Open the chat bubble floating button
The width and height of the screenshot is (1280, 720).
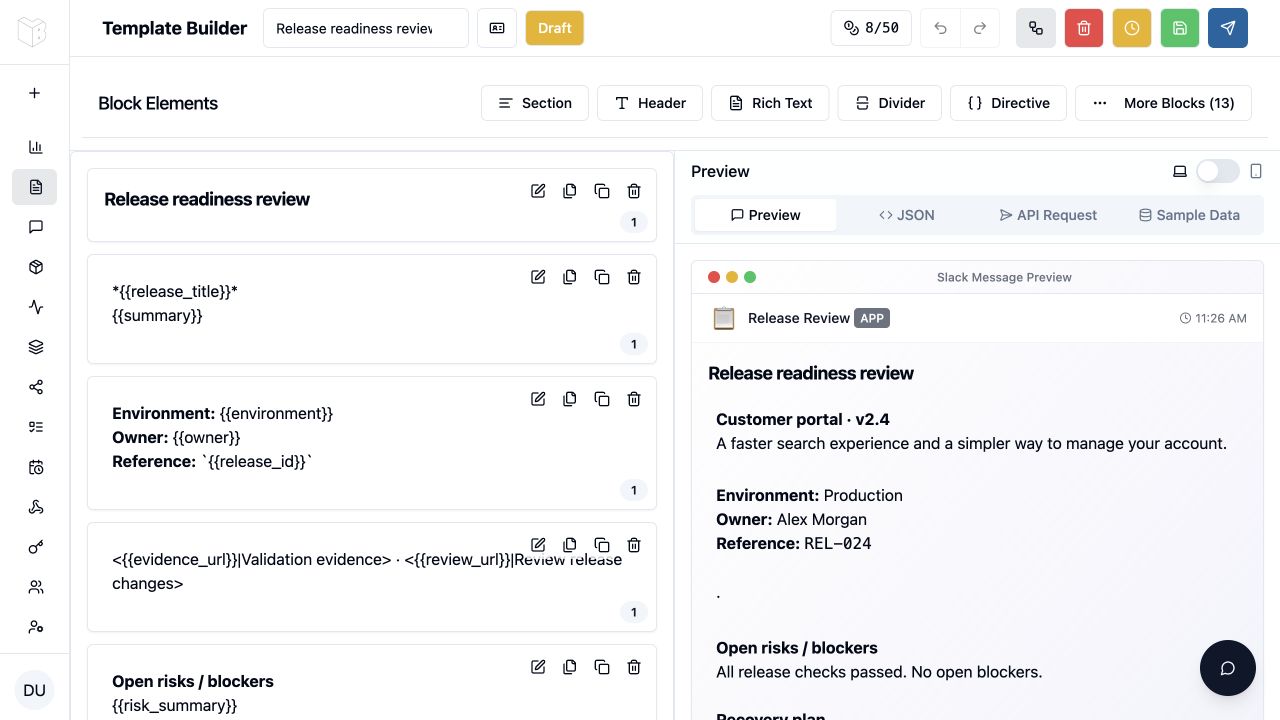point(1228,668)
